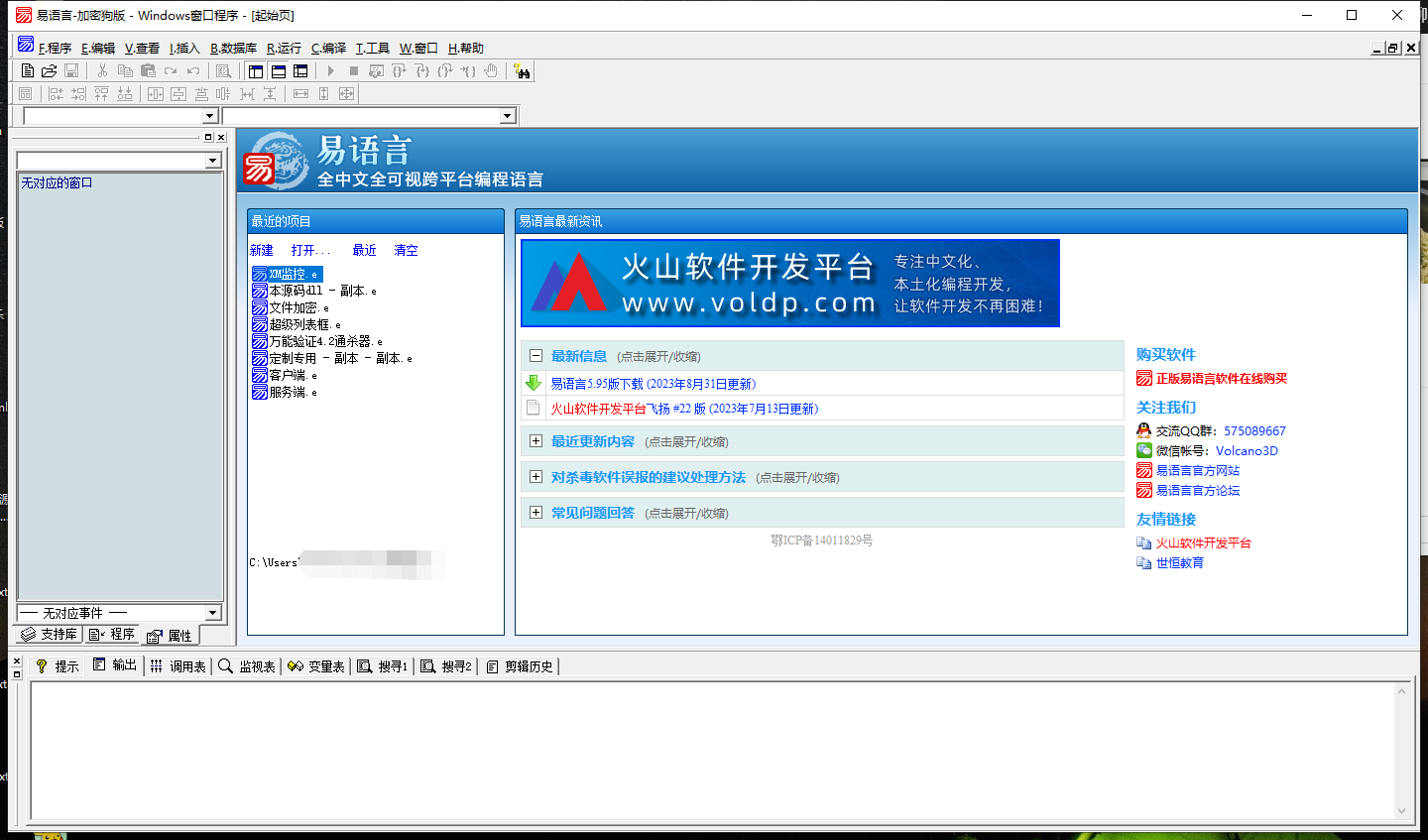Viewport: 1428px width, 840px height.
Task: Click the New file toolbar icon
Action: 28,71
